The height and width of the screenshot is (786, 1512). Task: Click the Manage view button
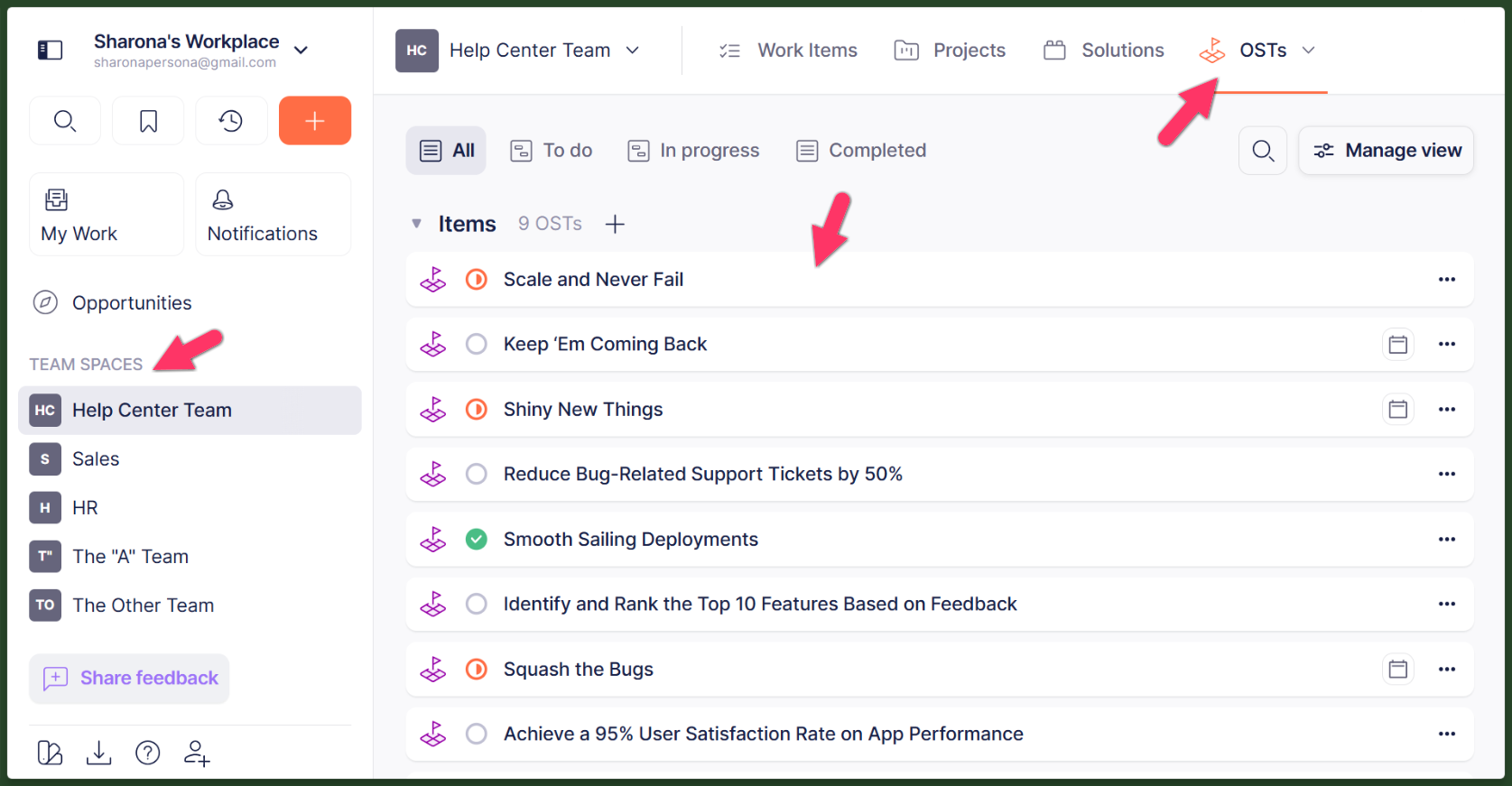1386,151
